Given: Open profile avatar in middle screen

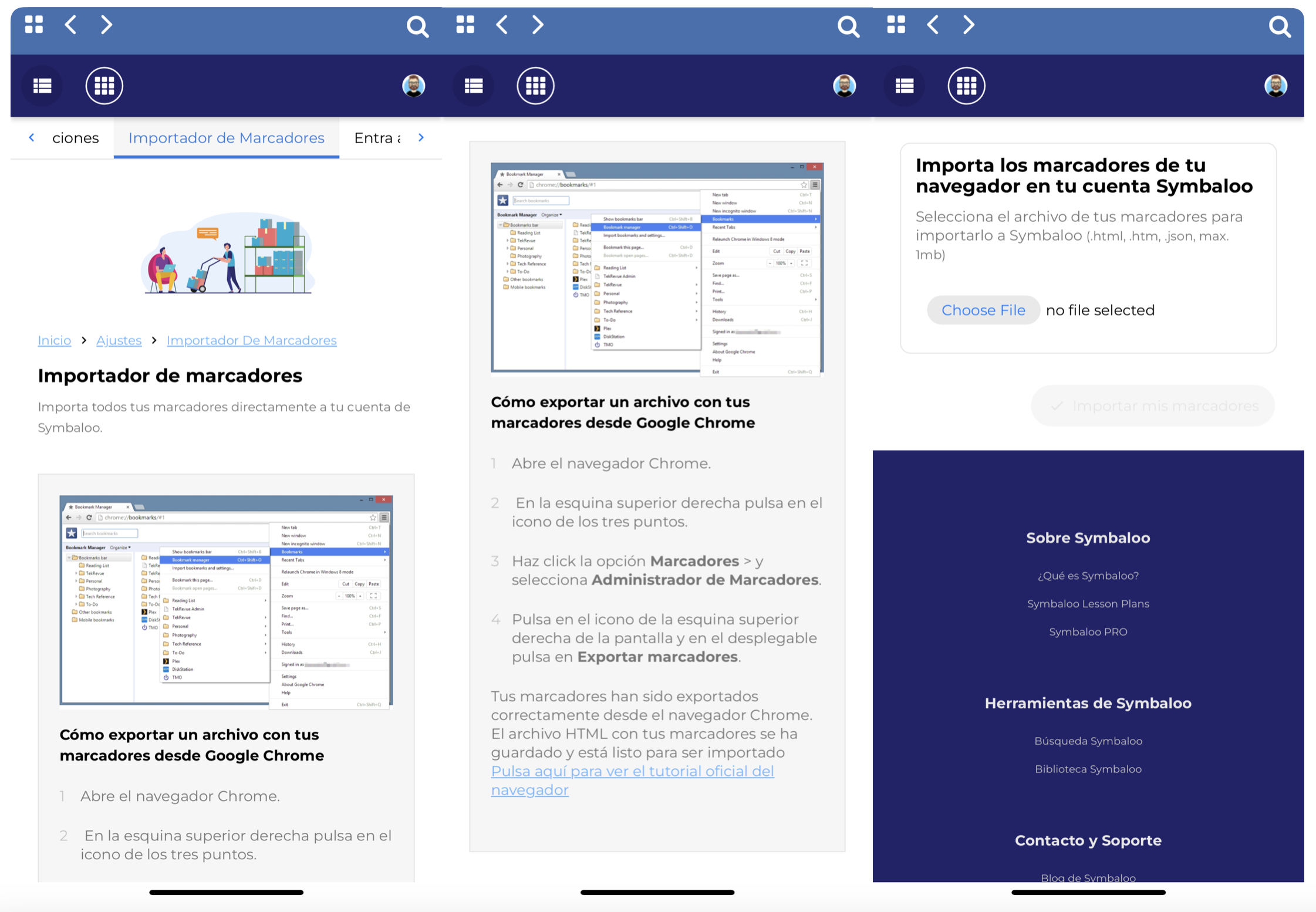Looking at the screenshot, I should tap(845, 86).
